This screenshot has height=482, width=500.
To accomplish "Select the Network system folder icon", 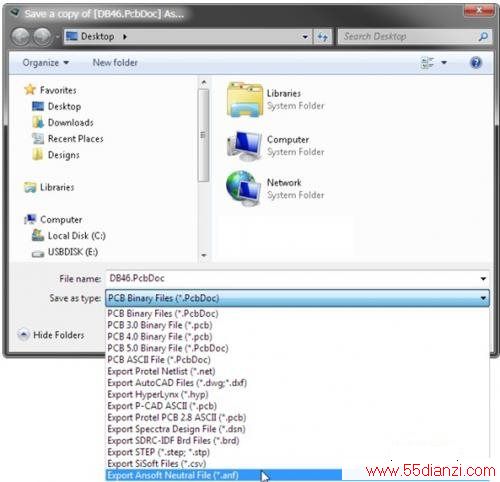I will point(244,189).
